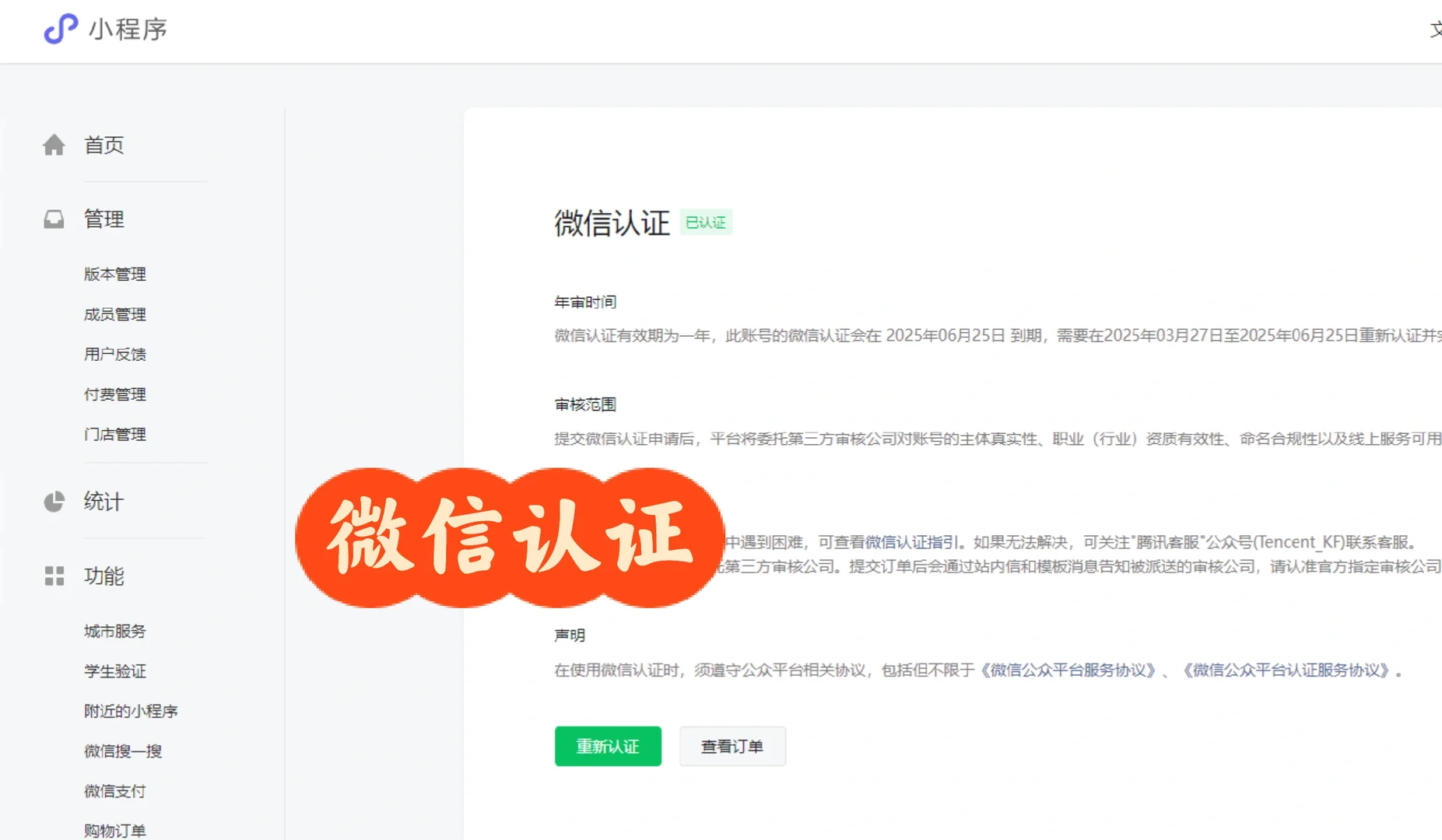Open 微信搜一搜 settings
The image size is (1442, 840).
(x=123, y=751)
